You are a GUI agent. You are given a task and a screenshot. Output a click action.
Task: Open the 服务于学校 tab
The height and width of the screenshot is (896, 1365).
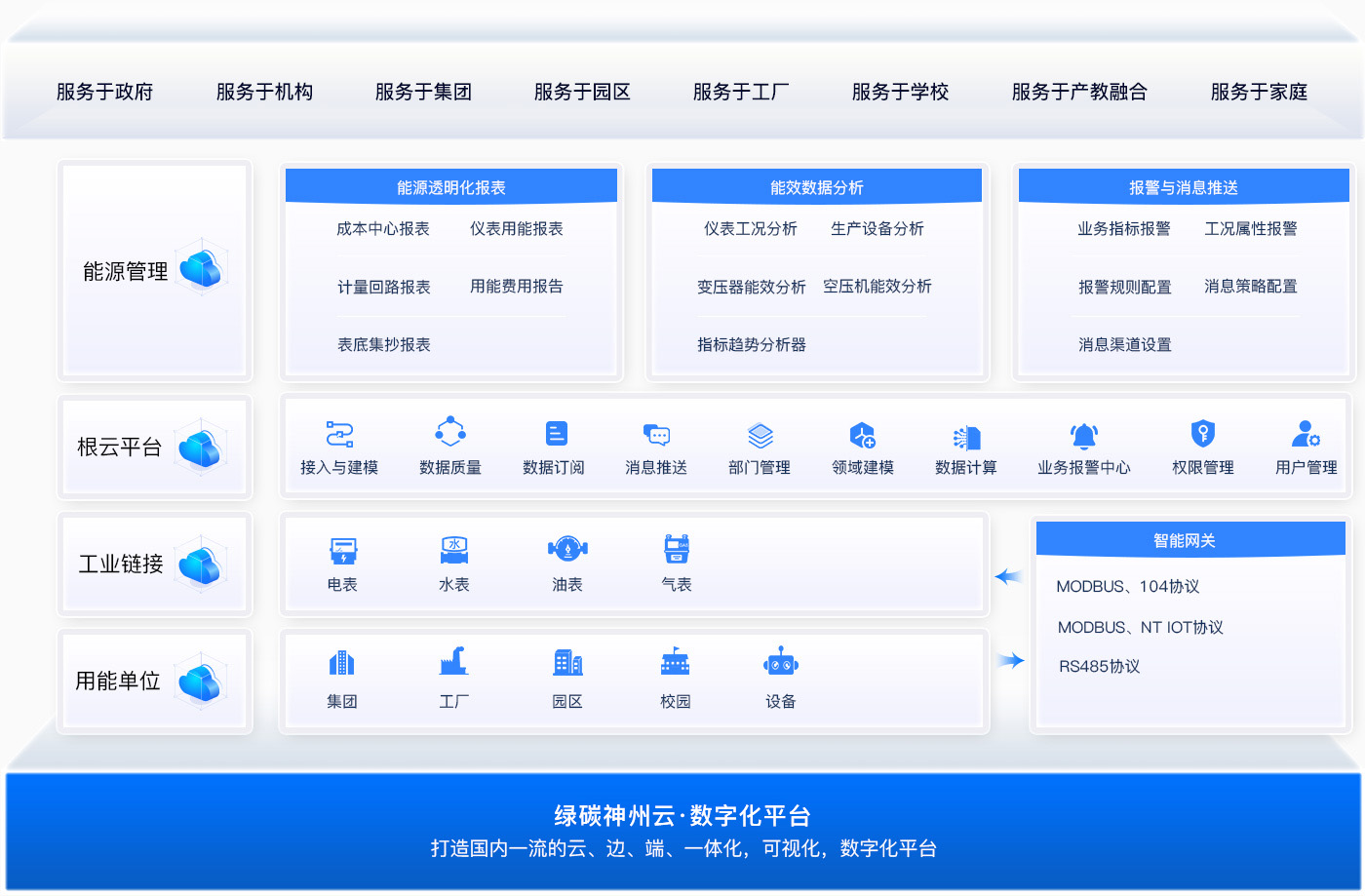900,92
